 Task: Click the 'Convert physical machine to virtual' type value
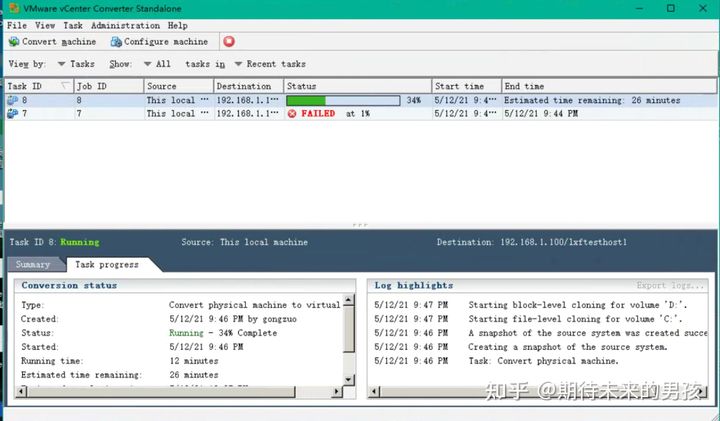click(x=254, y=305)
